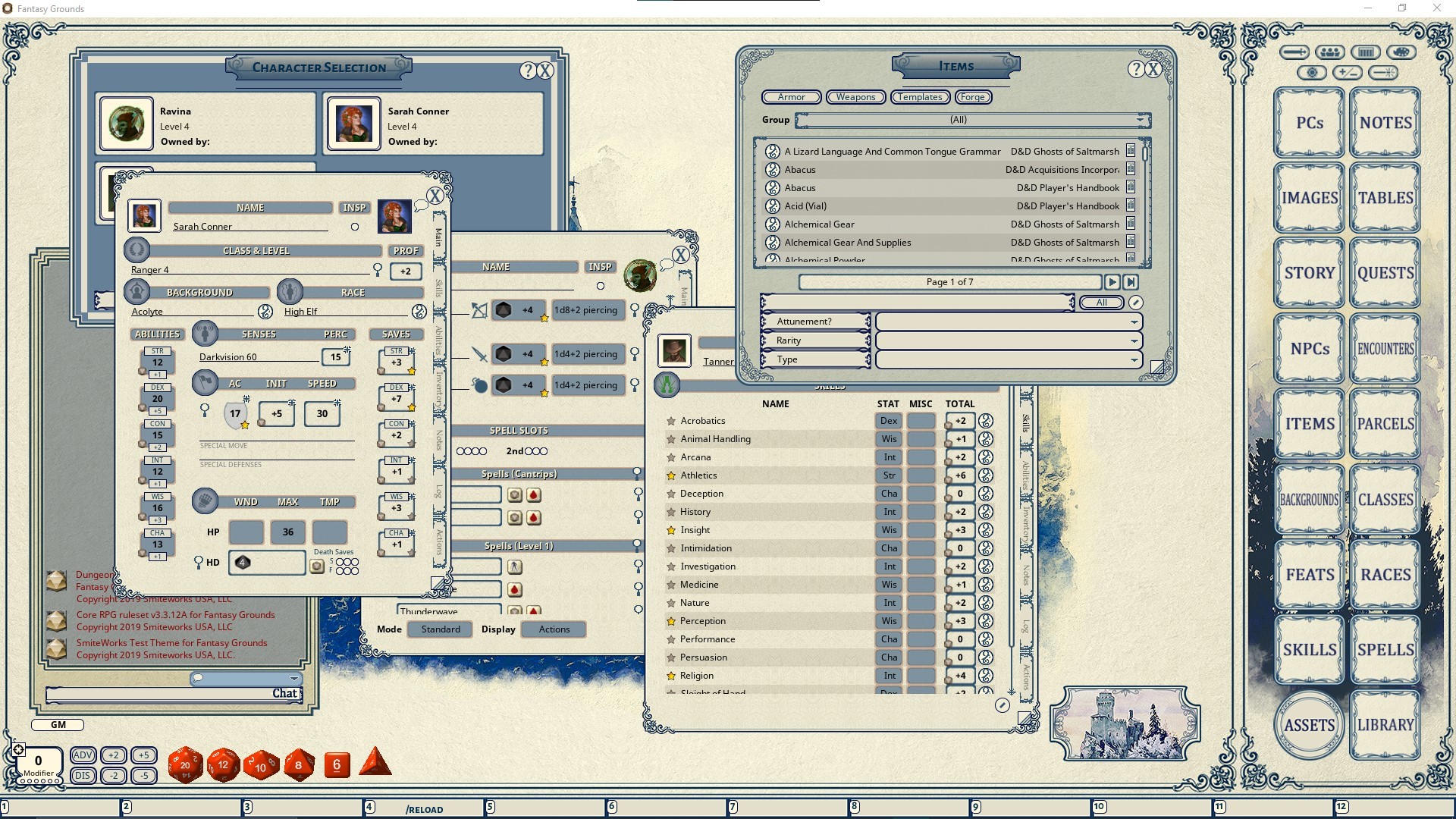Roll the red d20 die
The height and width of the screenshot is (819, 1456).
point(184,765)
